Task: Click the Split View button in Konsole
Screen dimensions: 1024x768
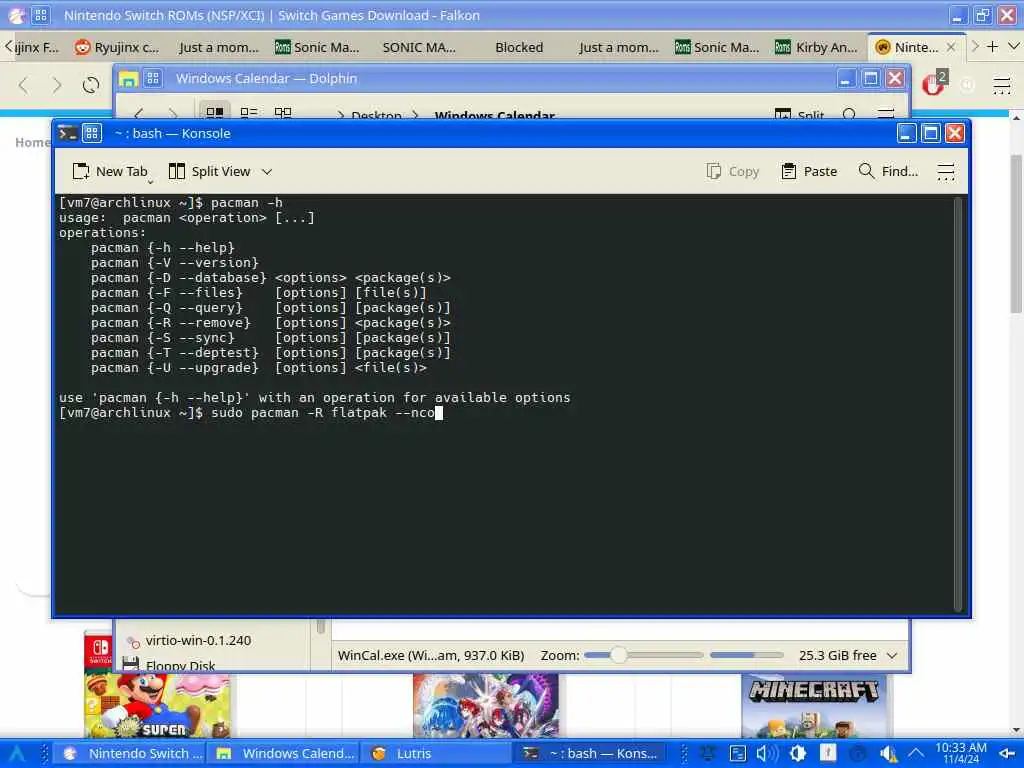Action: click(209, 171)
